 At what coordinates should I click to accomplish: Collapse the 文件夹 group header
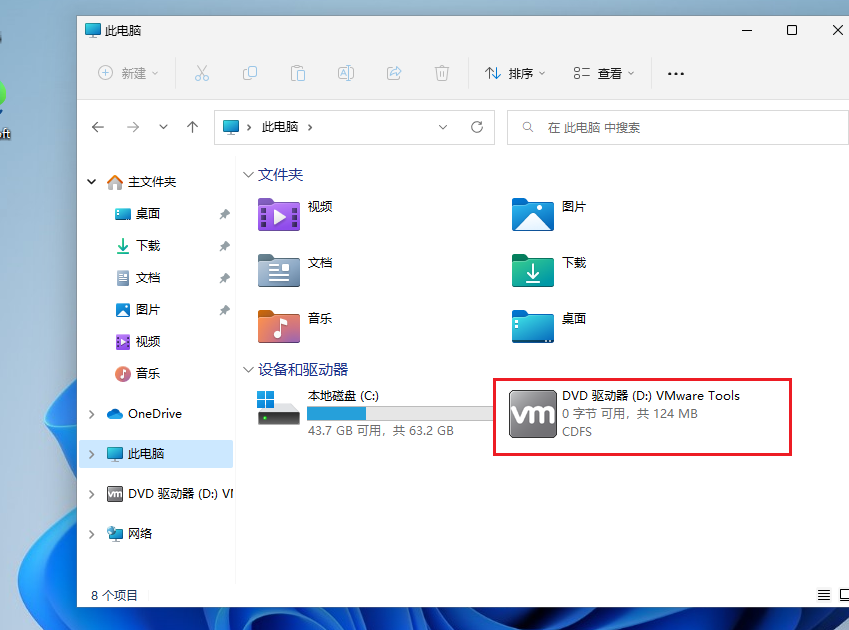click(248, 175)
